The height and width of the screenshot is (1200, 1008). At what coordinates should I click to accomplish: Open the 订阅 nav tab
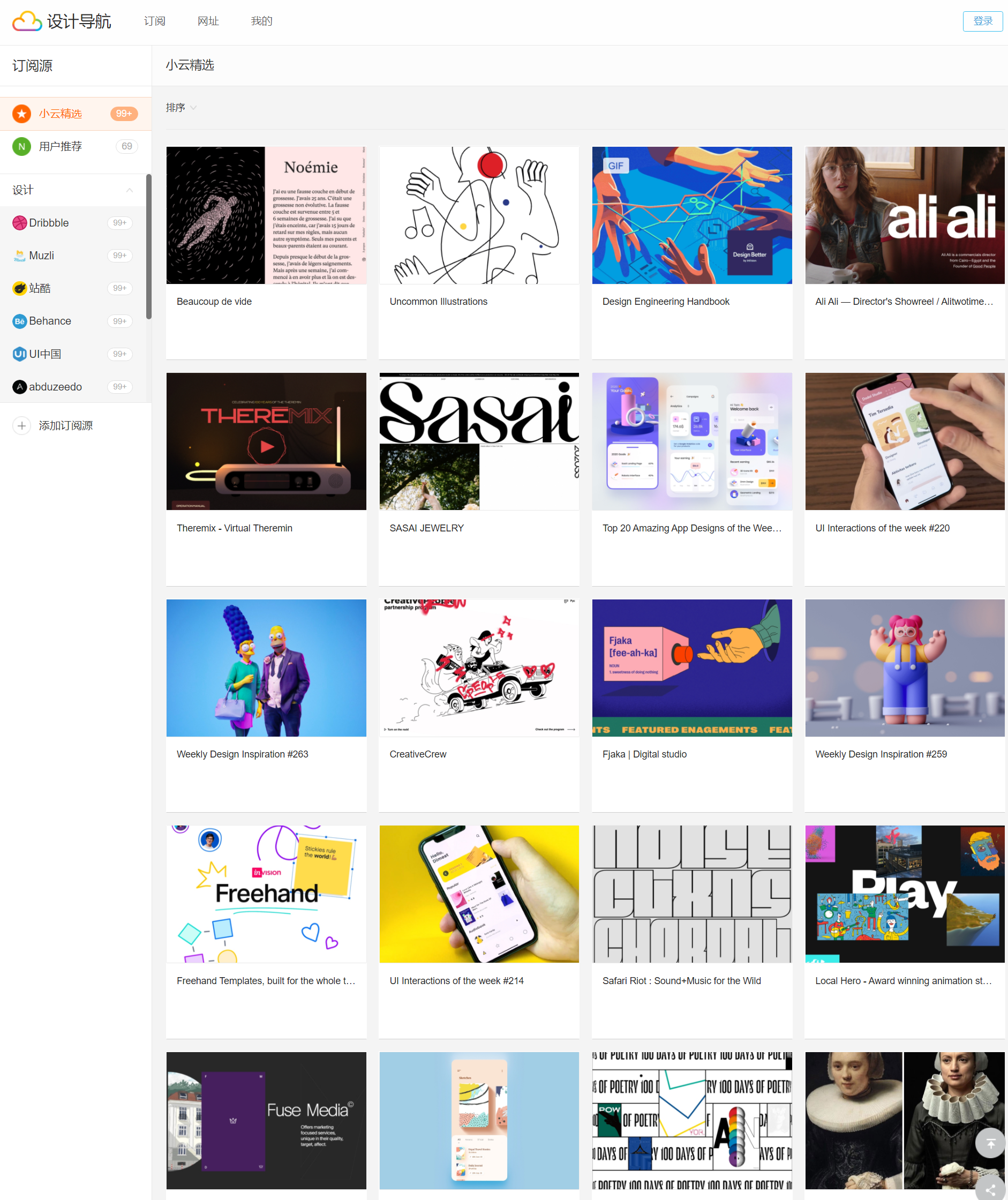154,21
